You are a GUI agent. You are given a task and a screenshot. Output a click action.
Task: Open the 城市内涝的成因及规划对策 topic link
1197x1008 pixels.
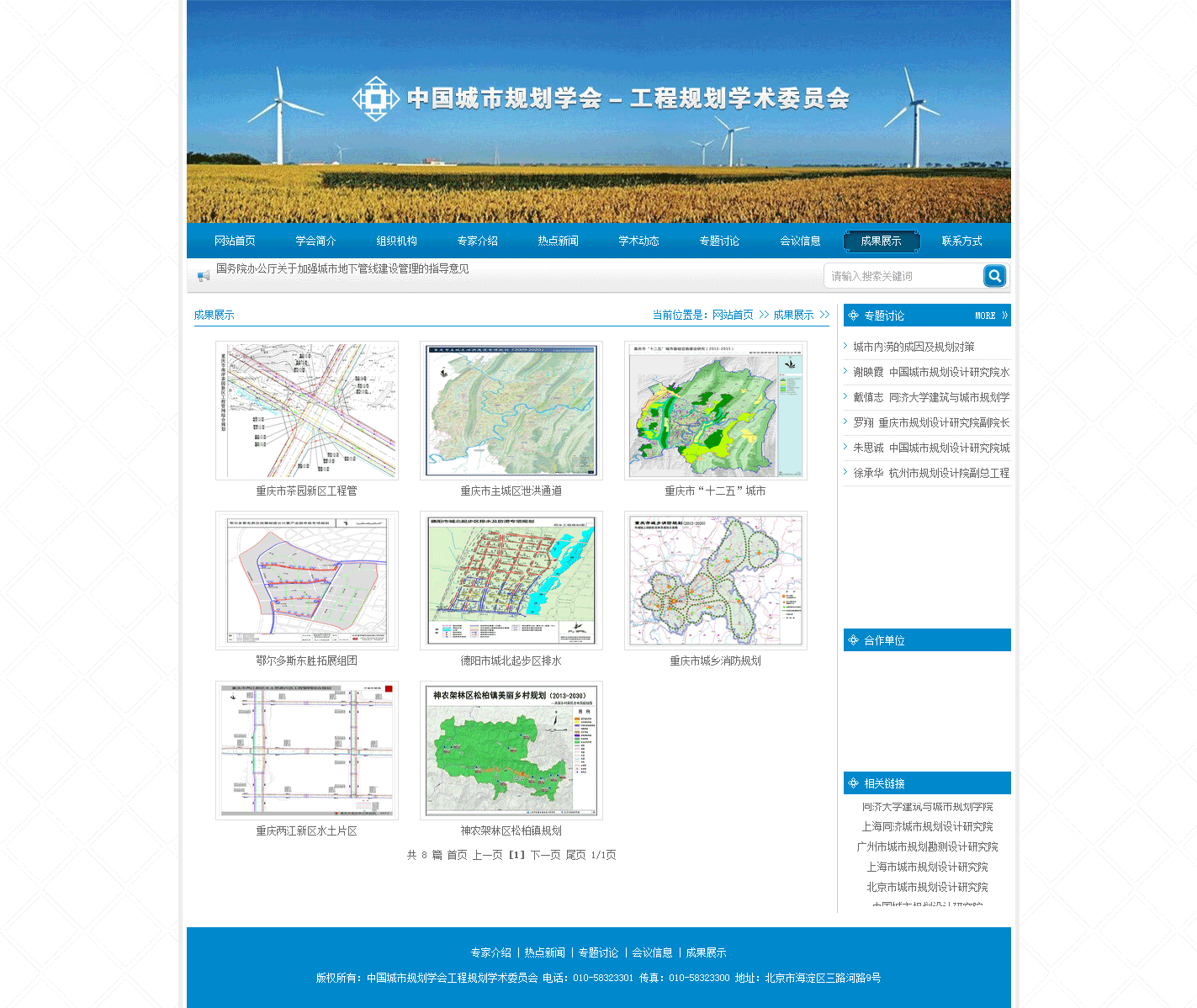[914, 347]
